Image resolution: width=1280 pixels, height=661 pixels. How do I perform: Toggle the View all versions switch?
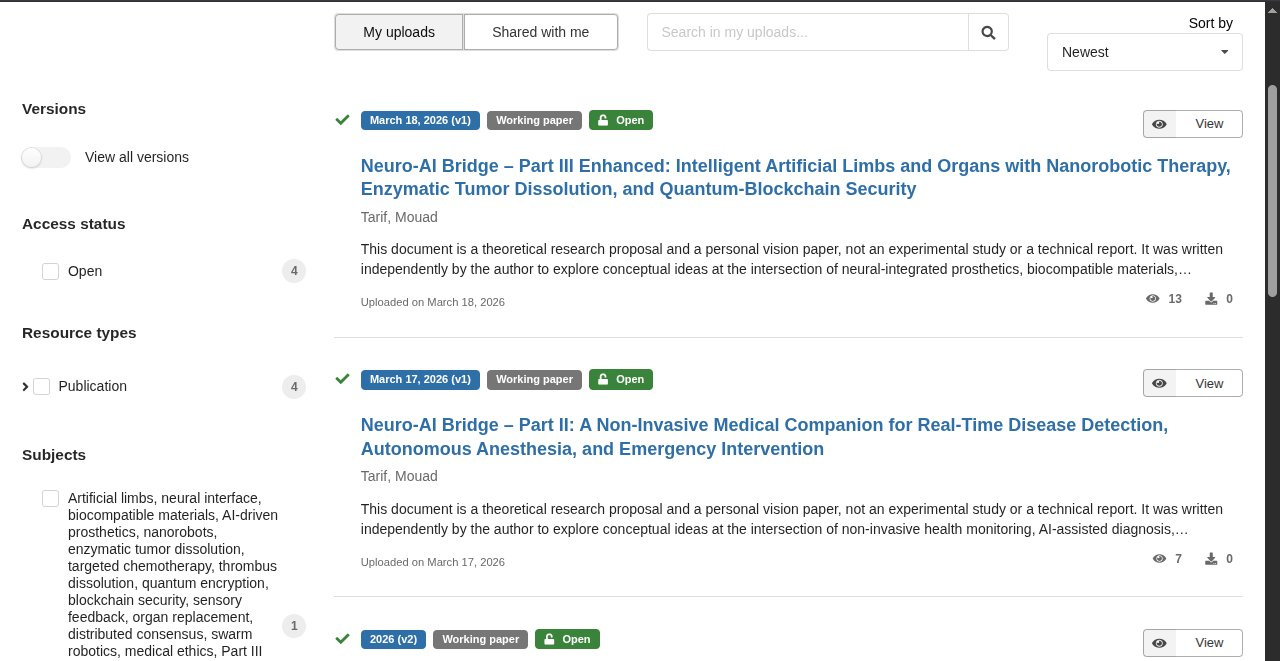pyautogui.click(x=46, y=157)
